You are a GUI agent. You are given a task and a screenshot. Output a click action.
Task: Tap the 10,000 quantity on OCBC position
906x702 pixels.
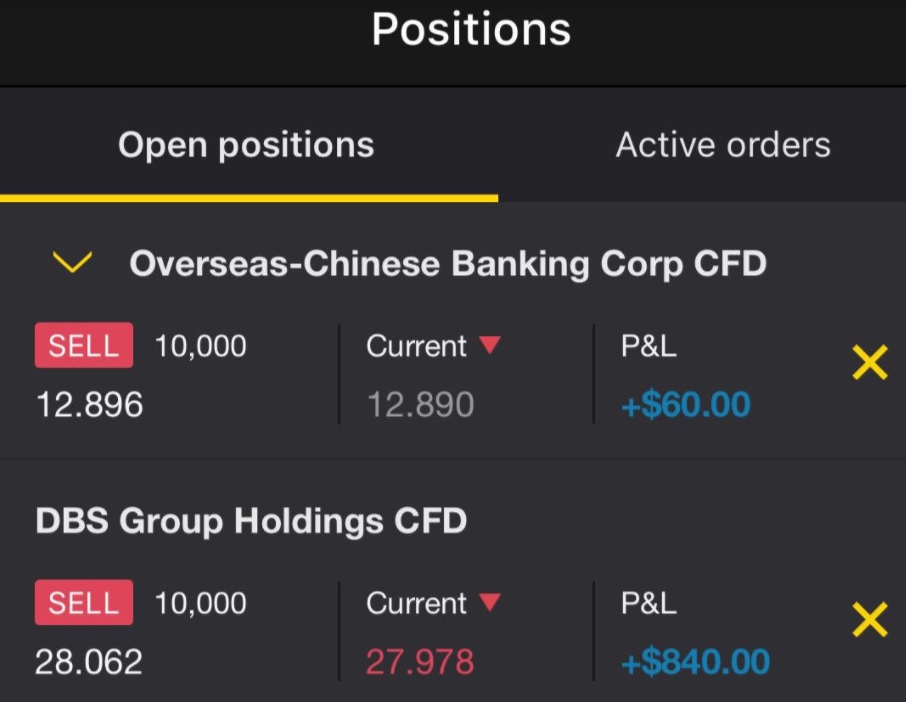(200, 346)
